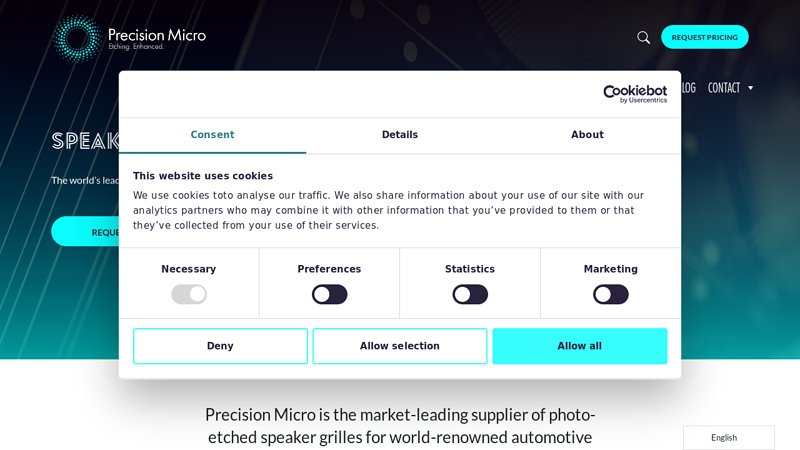Turn on the Statistics cookies switch
This screenshot has width=800, height=450.
click(x=470, y=294)
